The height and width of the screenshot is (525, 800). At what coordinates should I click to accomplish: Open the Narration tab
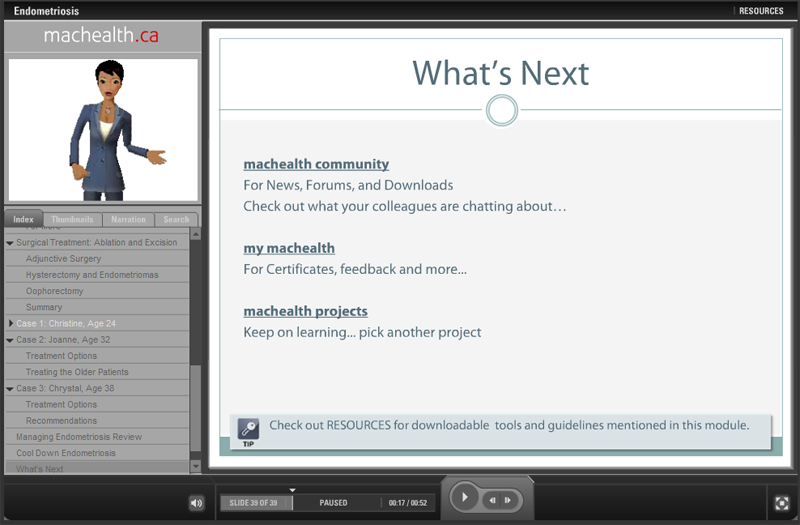point(128,219)
